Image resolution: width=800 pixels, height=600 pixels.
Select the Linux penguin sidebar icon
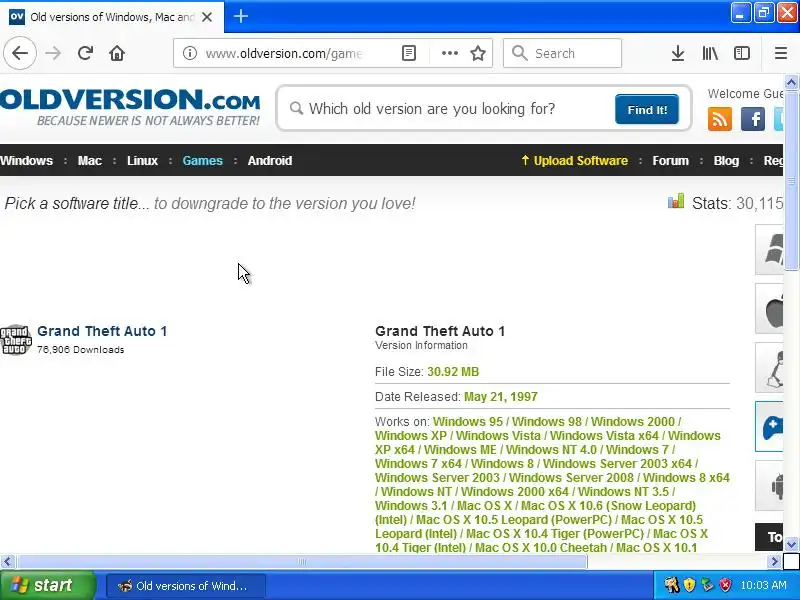pos(769,367)
